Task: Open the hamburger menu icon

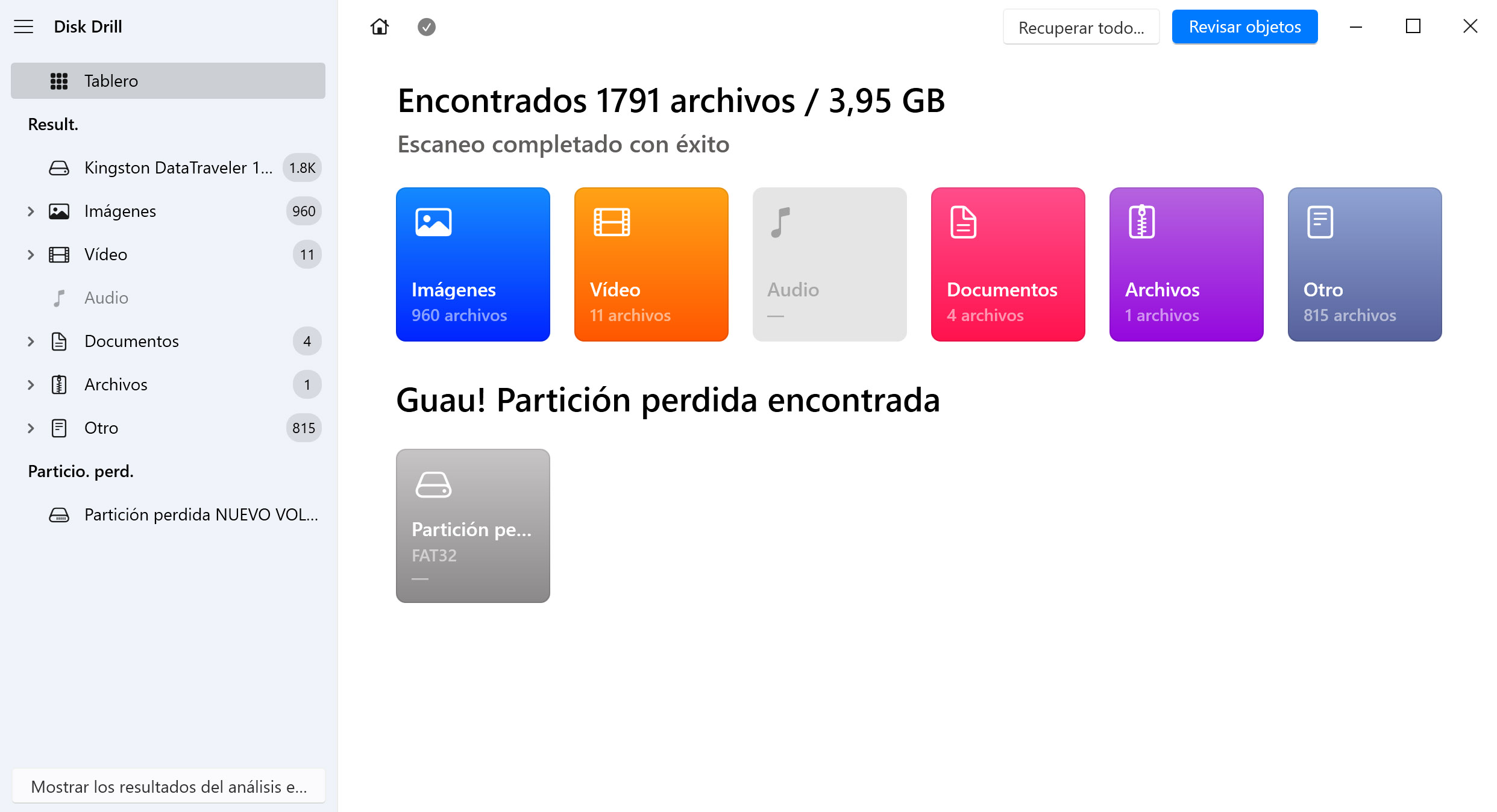Action: pos(24,27)
